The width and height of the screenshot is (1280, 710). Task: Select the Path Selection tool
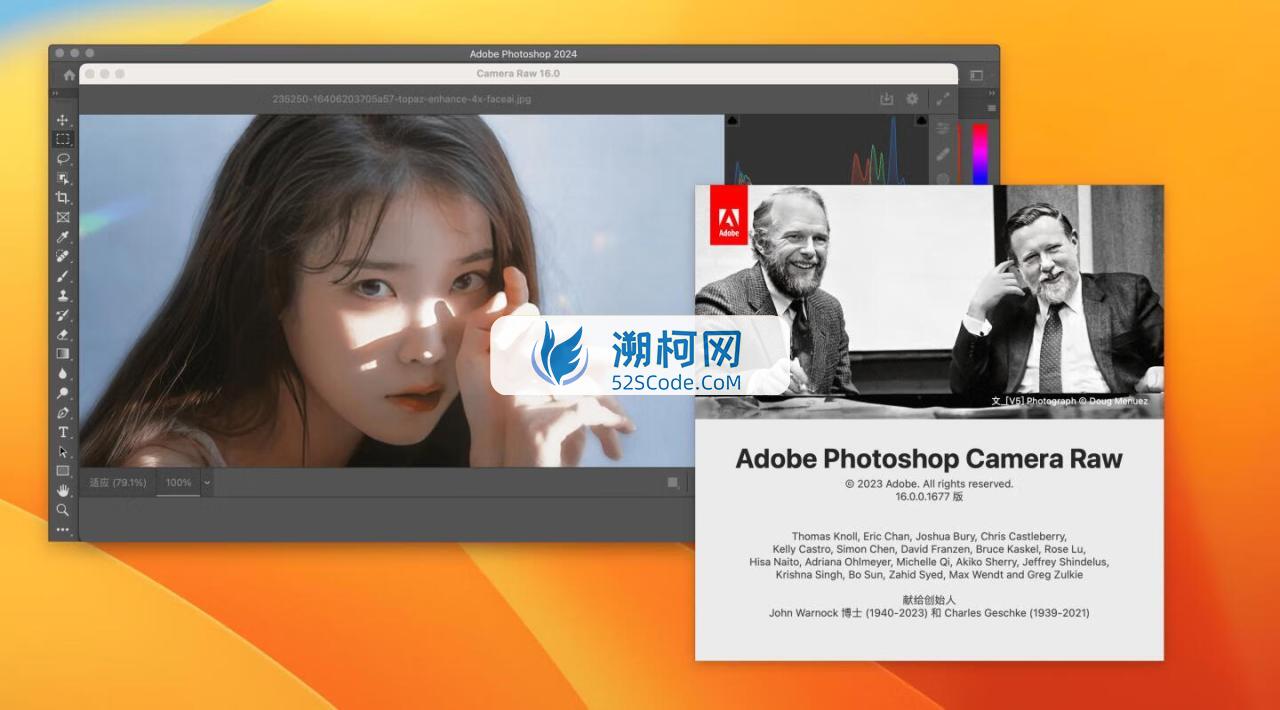(x=63, y=451)
